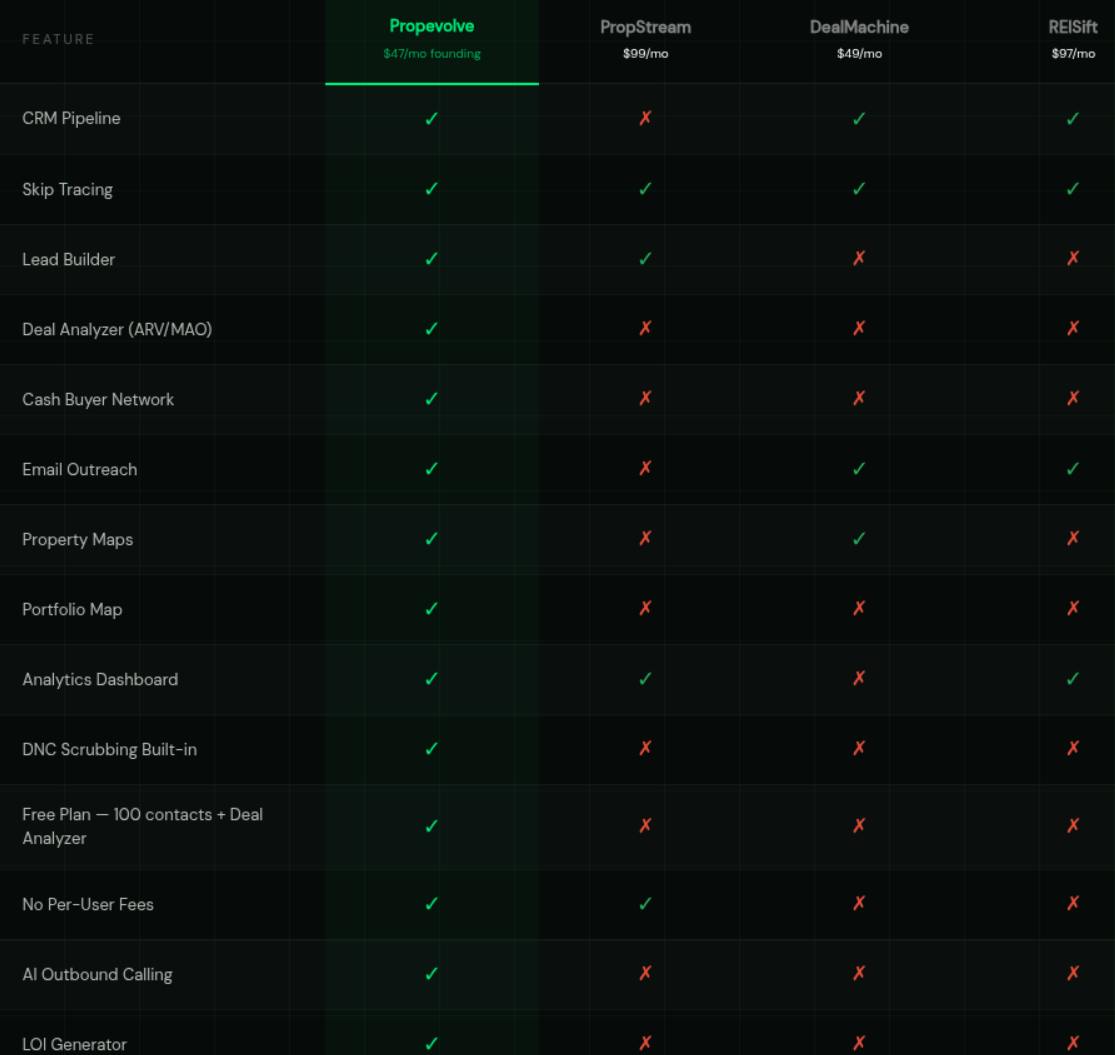Click REISift red X for No Per-User Fees
Image resolution: width=1115 pixels, height=1055 pixels.
(x=1073, y=903)
